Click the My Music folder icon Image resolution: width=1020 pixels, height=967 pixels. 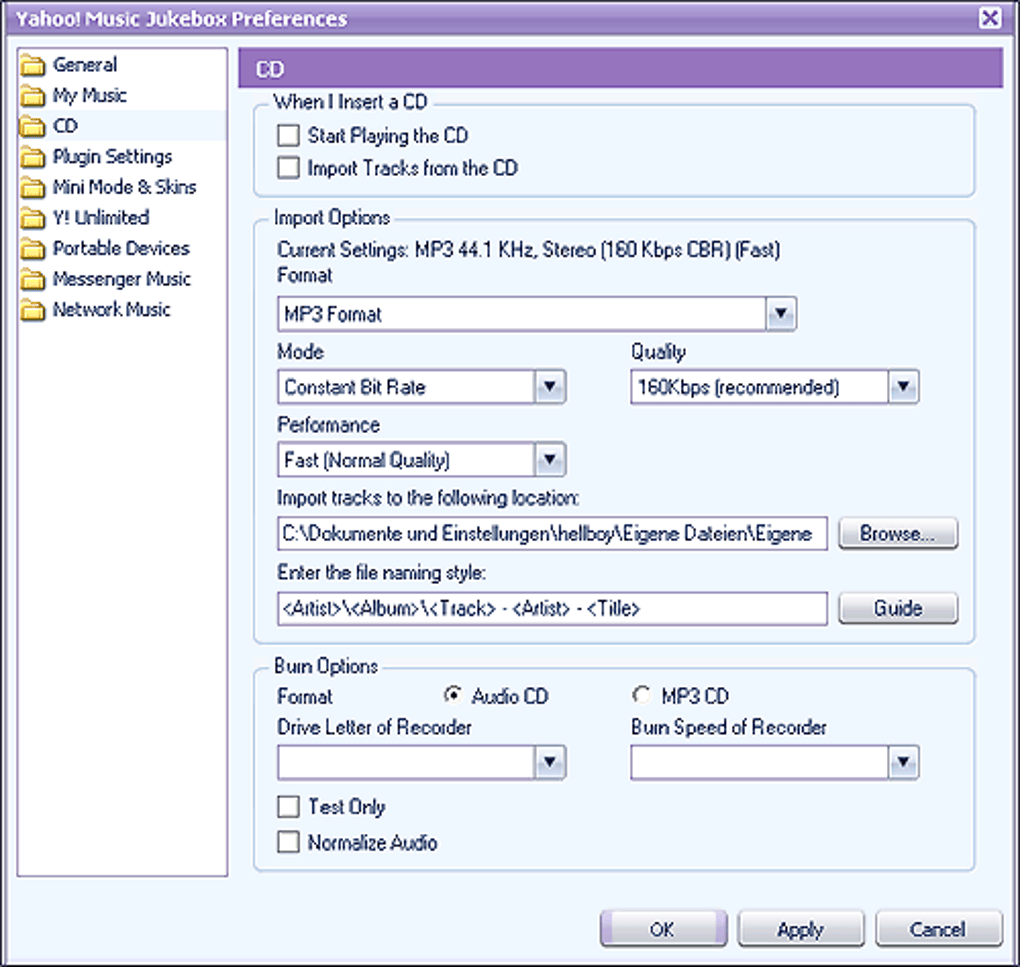click(34, 95)
